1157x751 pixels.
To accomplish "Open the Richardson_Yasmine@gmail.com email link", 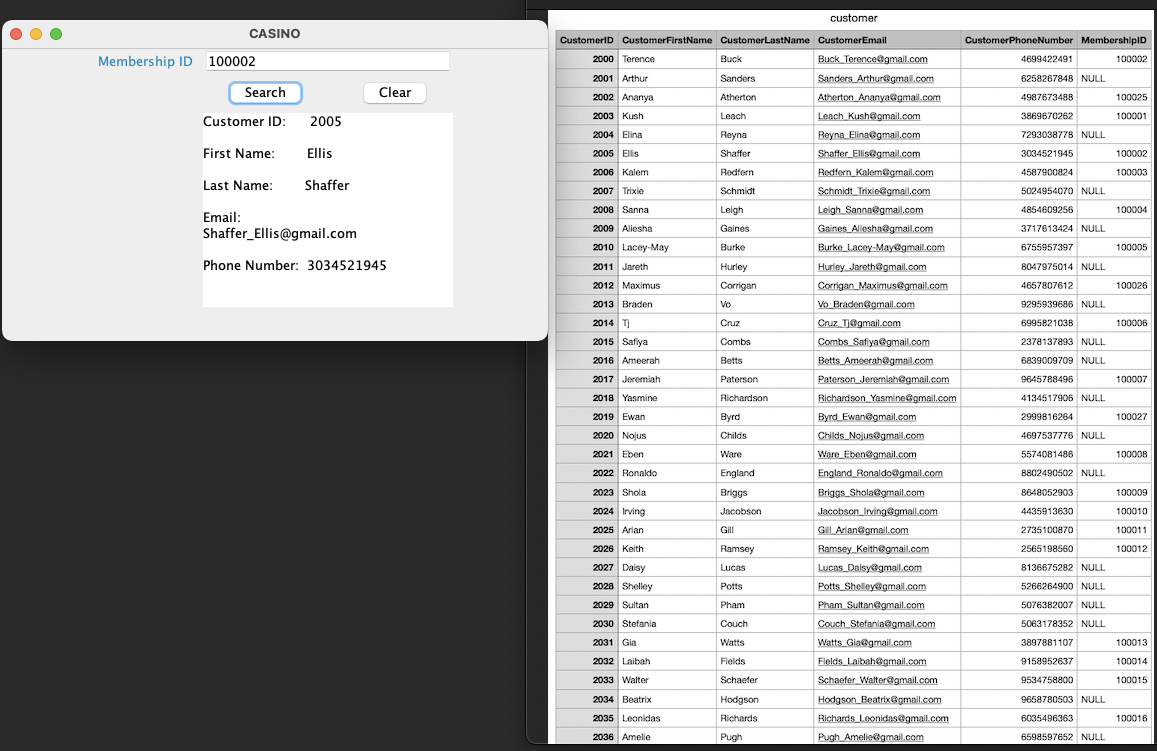I will [887, 398].
